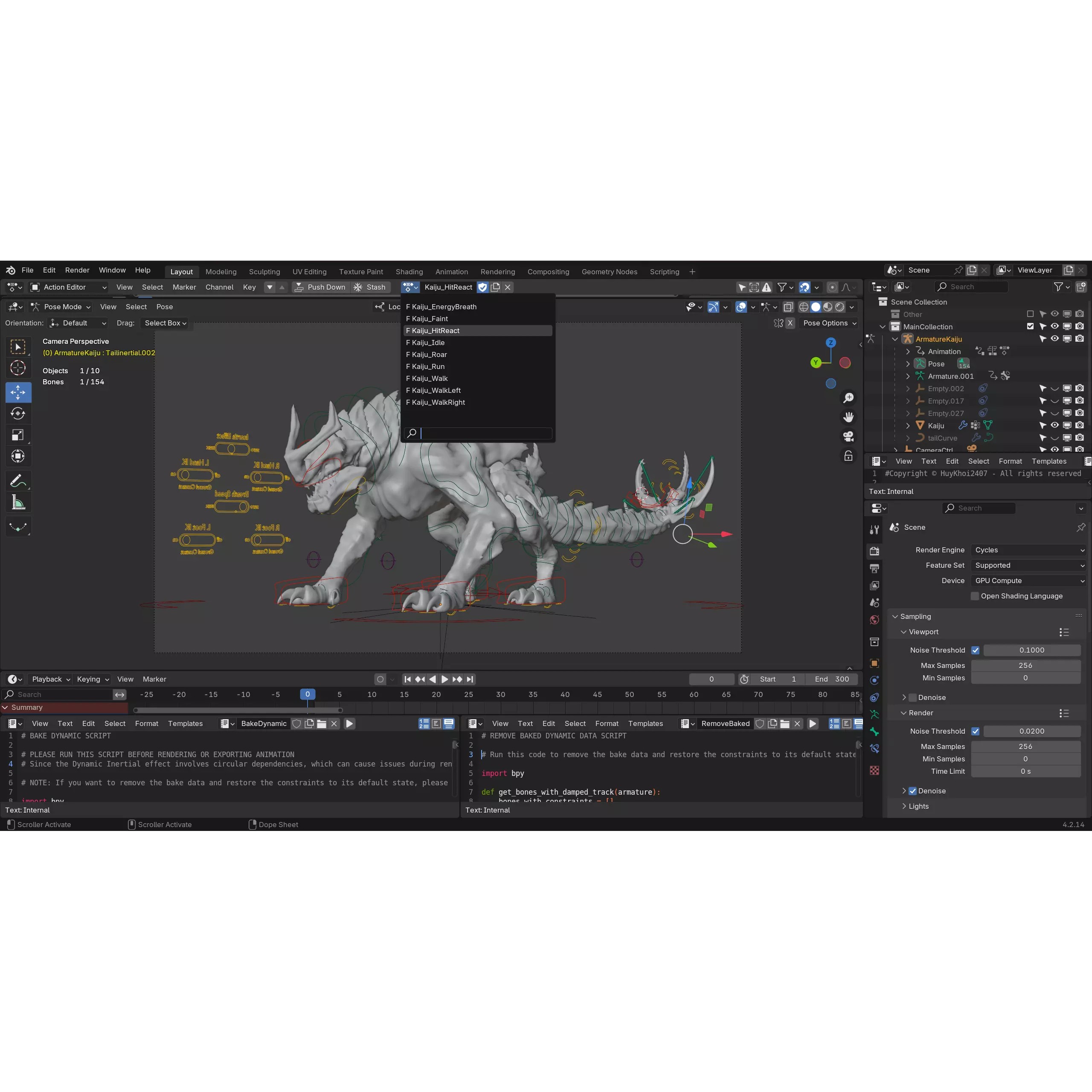The image size is (1092, 1092).
Task: Activate the 3D Cursor tool
Action: (x=18, y=368)
